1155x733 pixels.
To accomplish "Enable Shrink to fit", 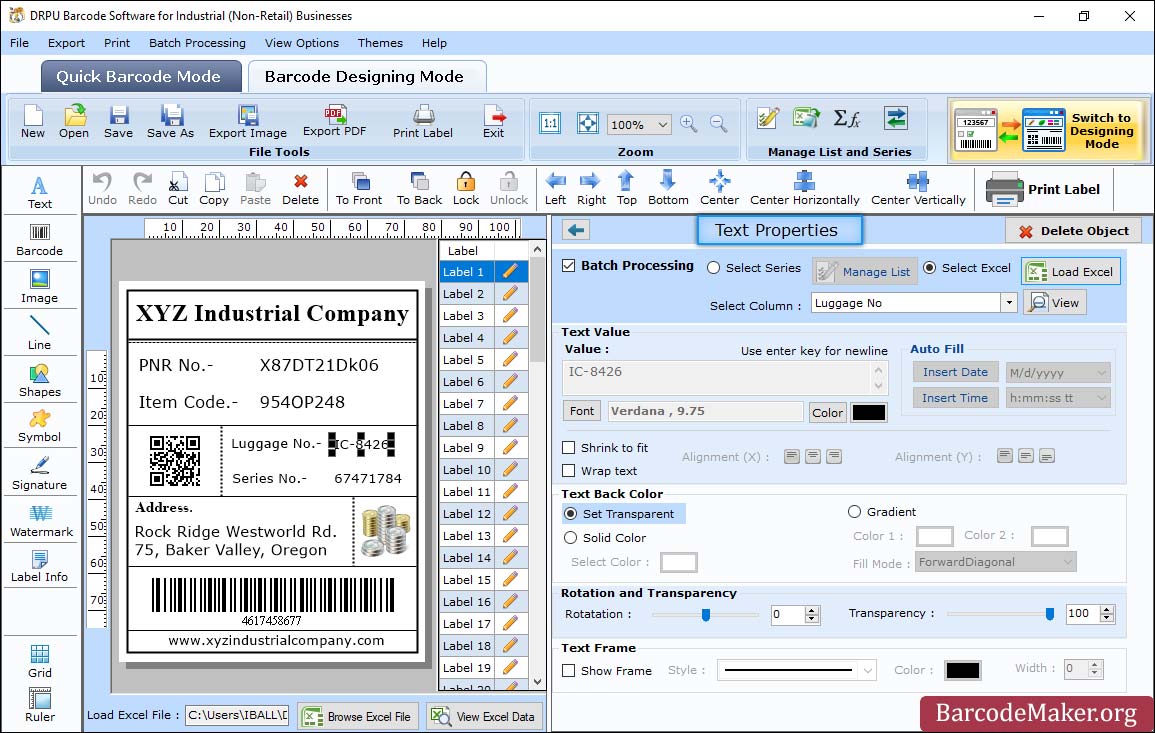I will (x=569, y=447).
